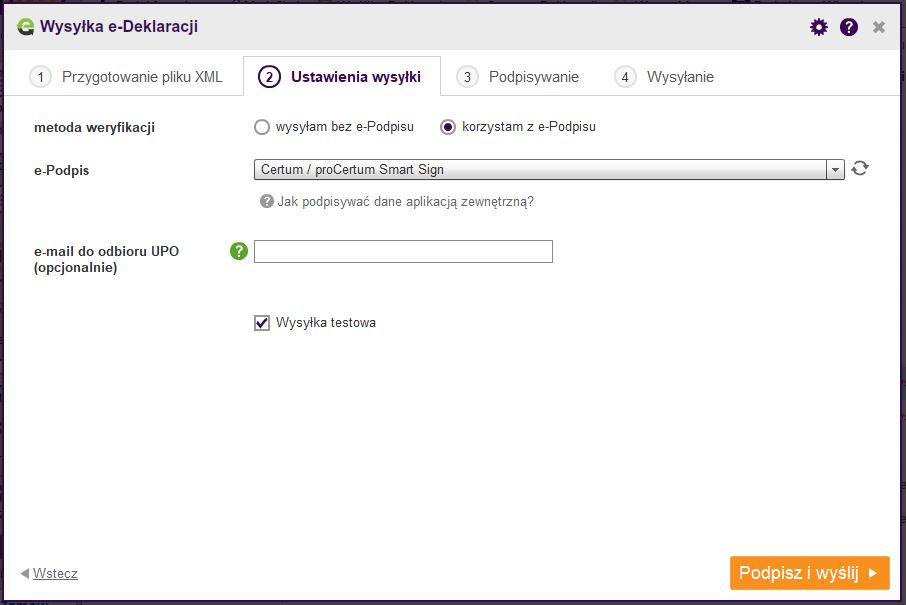This screenshot has width=906, height=605.
Task: Open the e-Podpis dropdown Certum / proCertum
Action: (549, 169)
